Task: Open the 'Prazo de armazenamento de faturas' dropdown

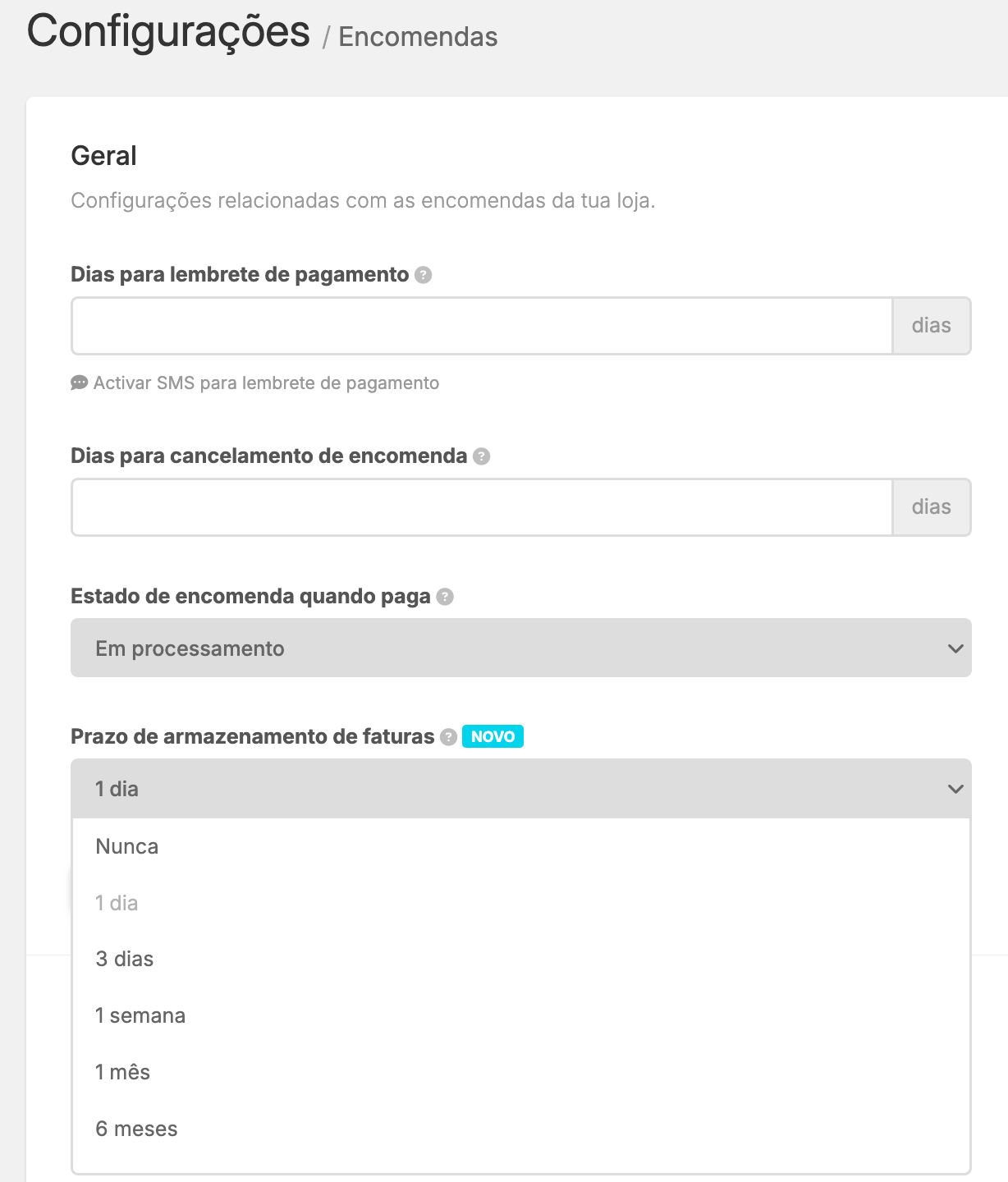Action: (x=521, y=789)
